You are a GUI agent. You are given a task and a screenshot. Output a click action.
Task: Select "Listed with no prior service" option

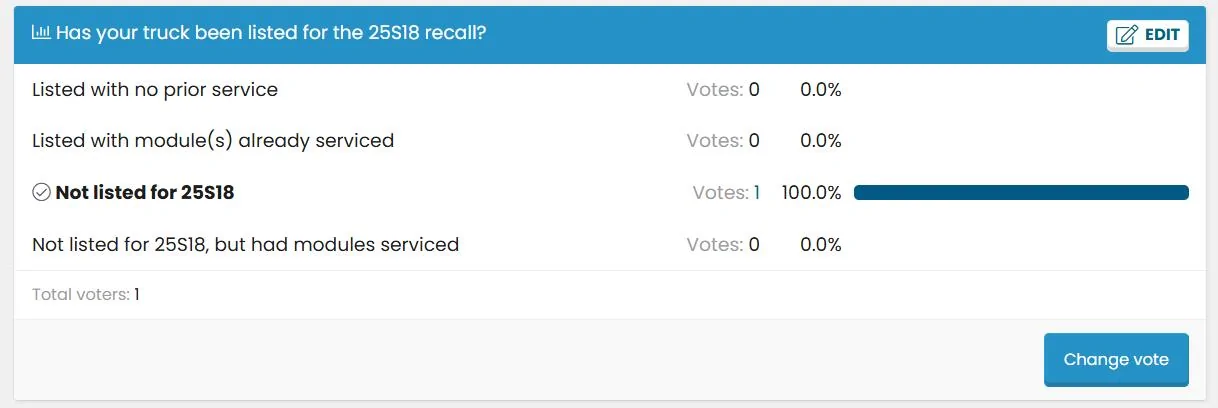click(x=155, y=90)
